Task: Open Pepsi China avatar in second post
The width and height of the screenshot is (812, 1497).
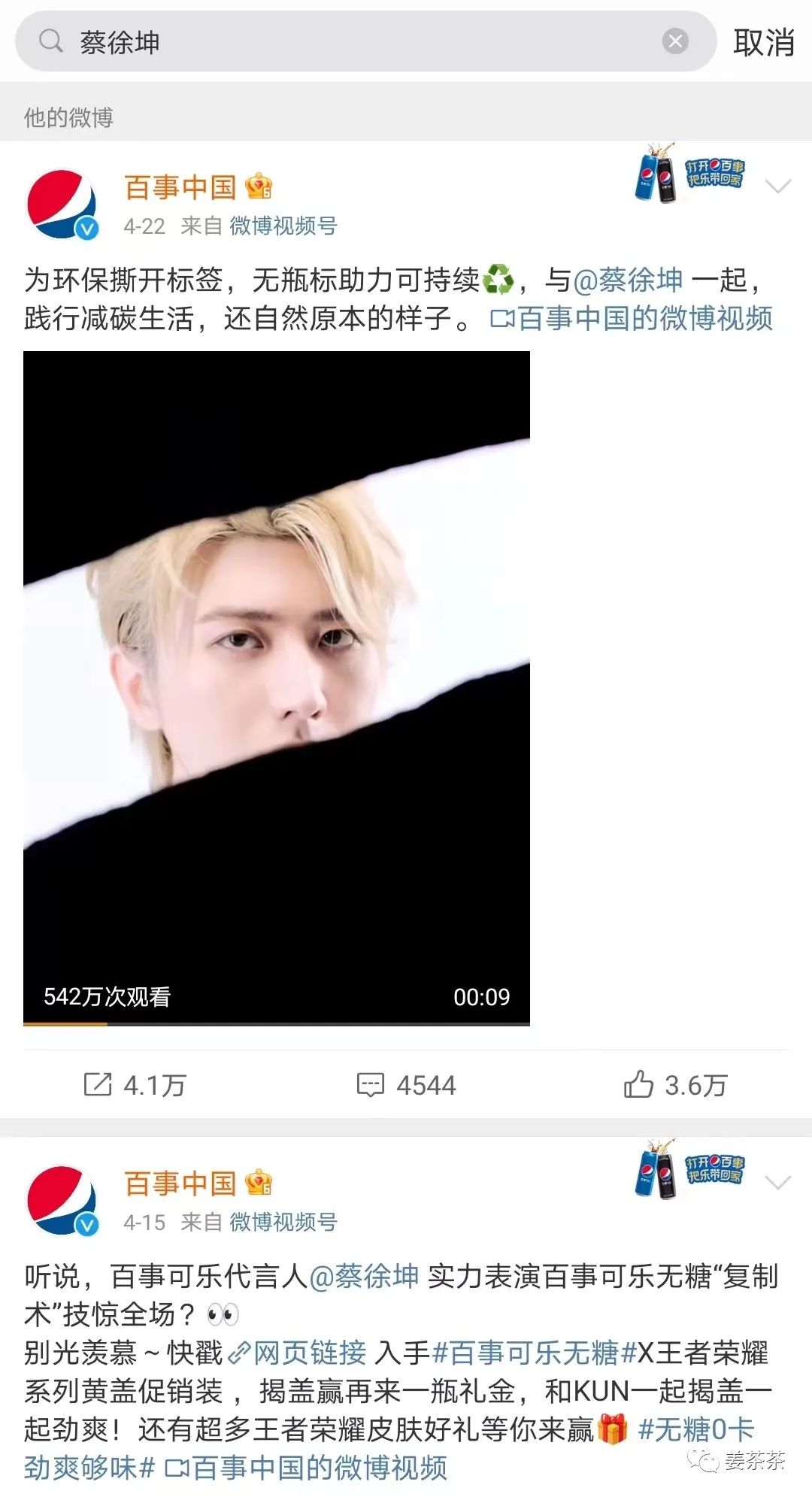Action: point(63,1201)
